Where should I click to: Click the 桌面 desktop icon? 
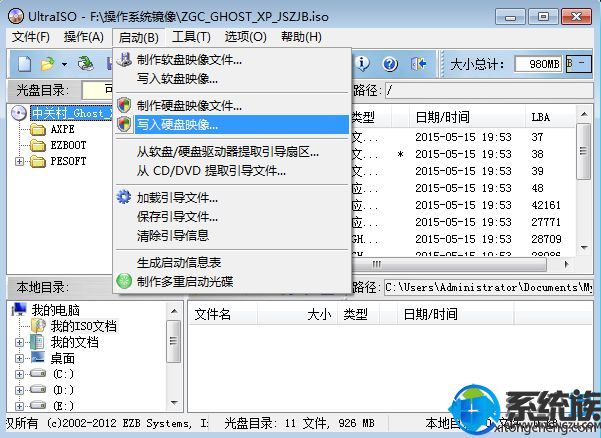[38, 358]
